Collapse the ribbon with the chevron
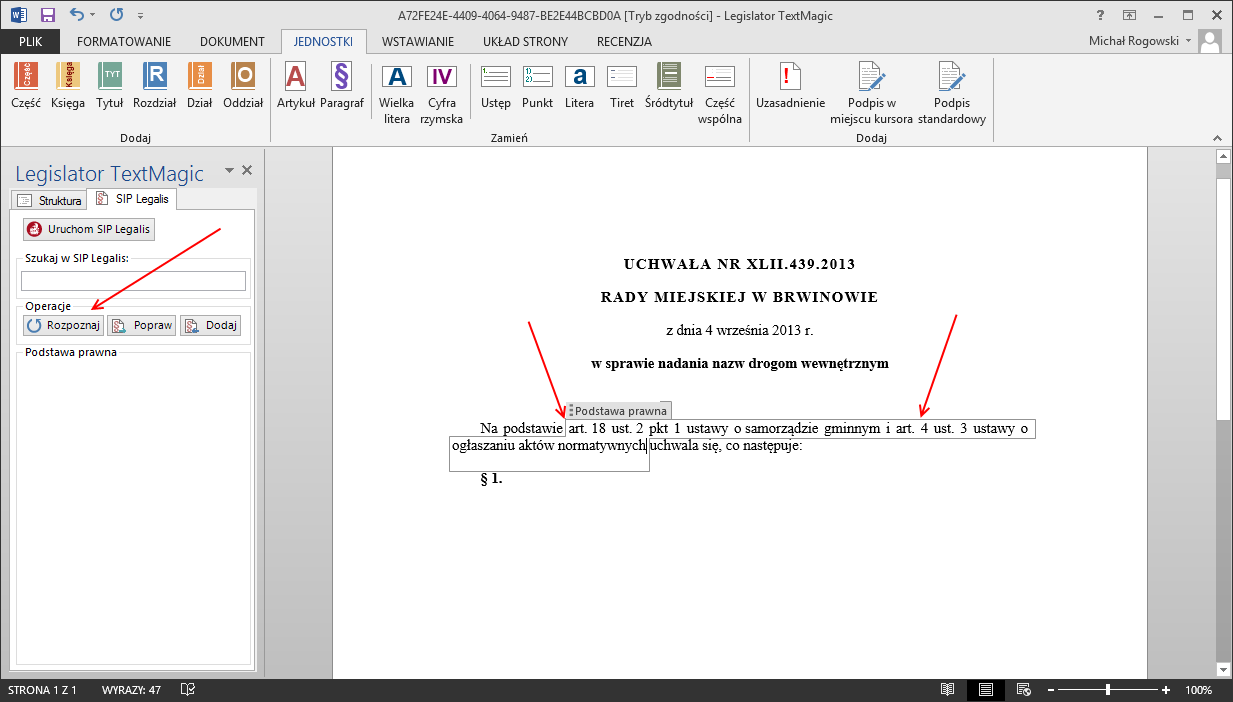 click(1217, 139)
